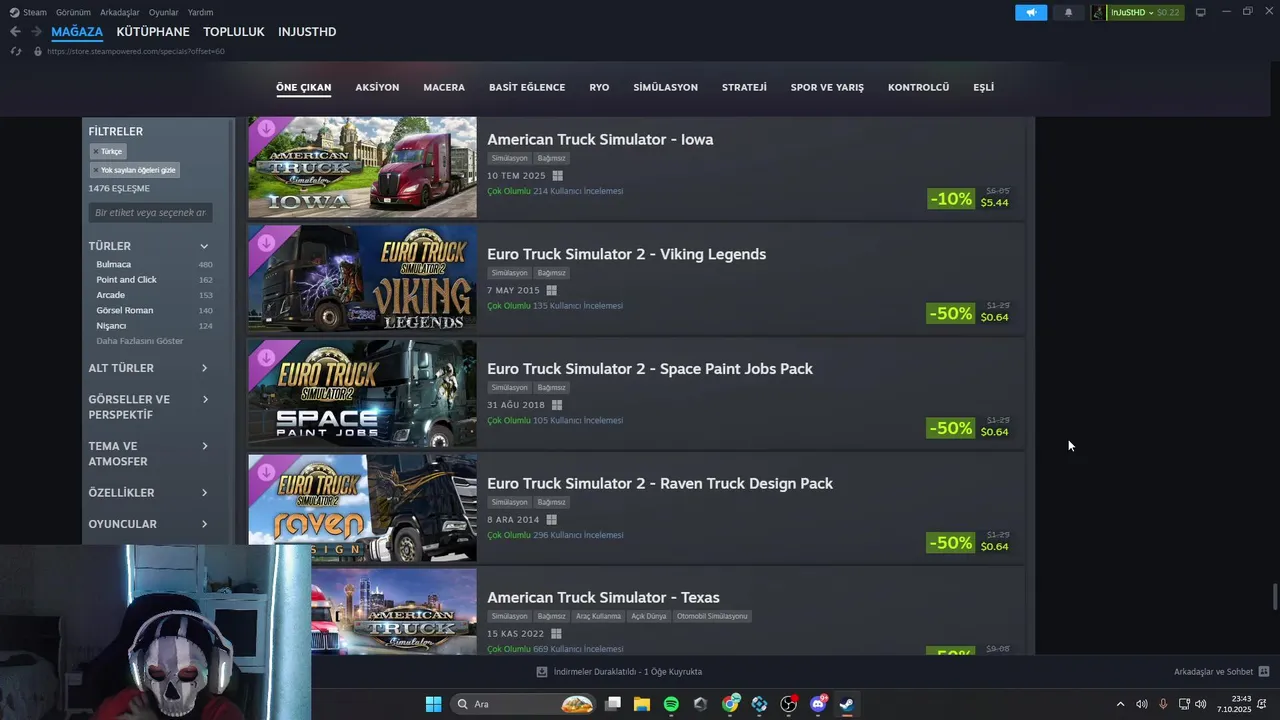Reload the store page with the refresh icon

click(16, 51)
